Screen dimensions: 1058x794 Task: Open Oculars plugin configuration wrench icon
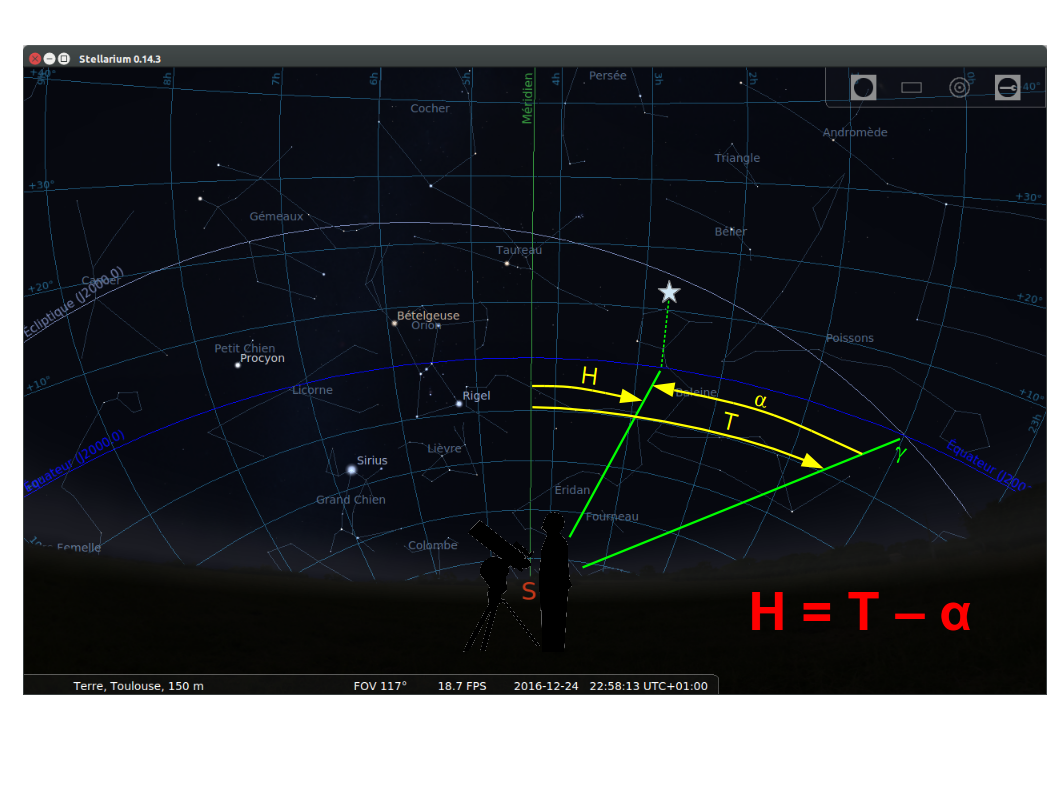click(x=1007, y=88)
